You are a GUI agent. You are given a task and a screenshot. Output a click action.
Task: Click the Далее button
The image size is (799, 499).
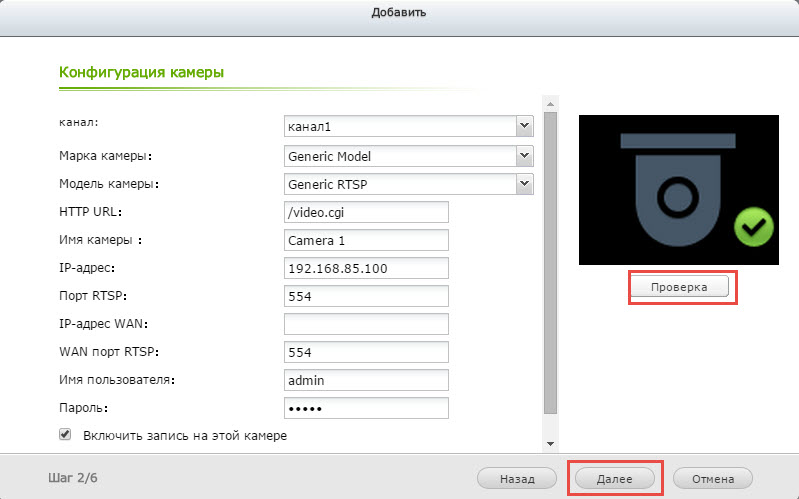click(615, 479)
